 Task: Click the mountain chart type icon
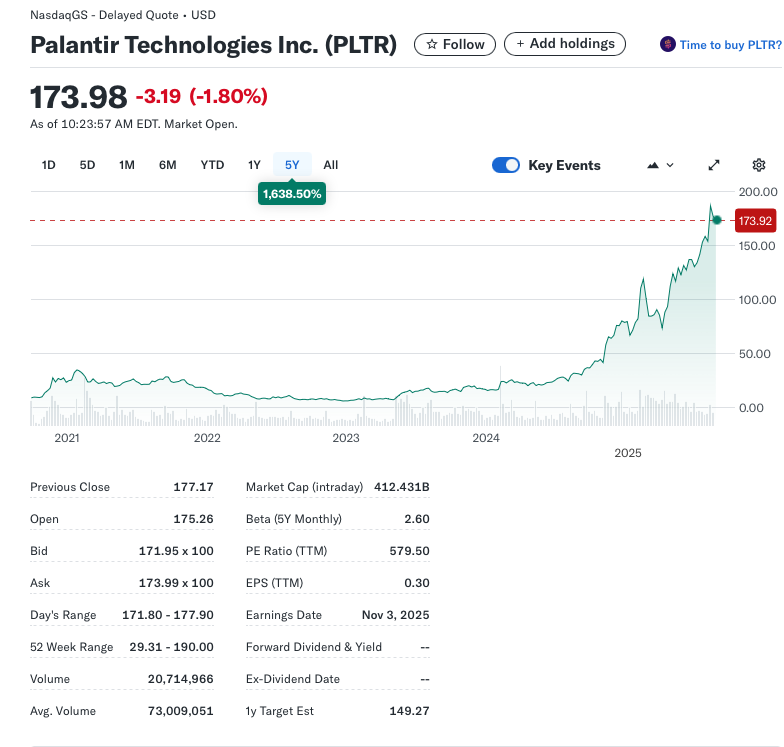click(653, 165)
